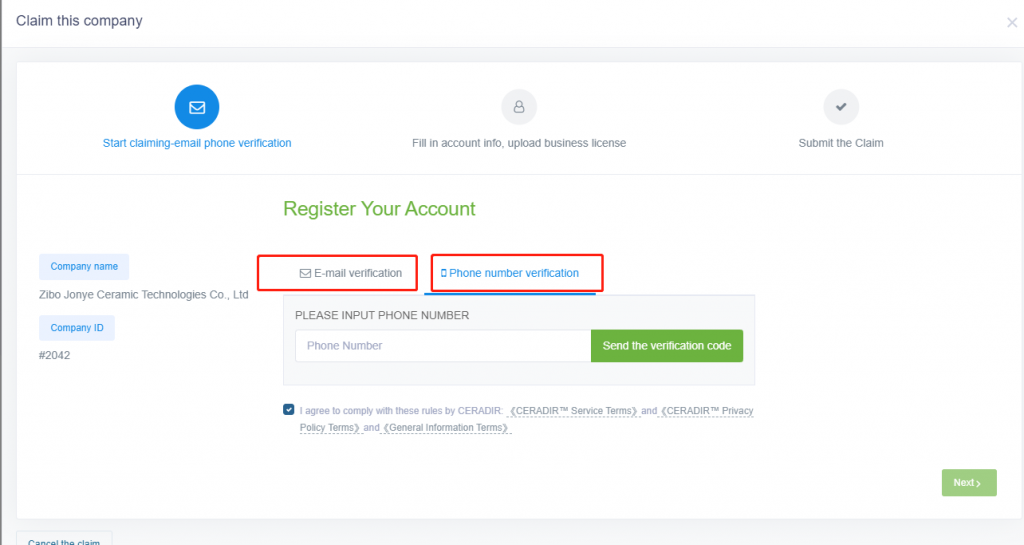The image size is (1024, 545).
Task: Click the blue envelope step icon
Action: click(x=197, y=107)
